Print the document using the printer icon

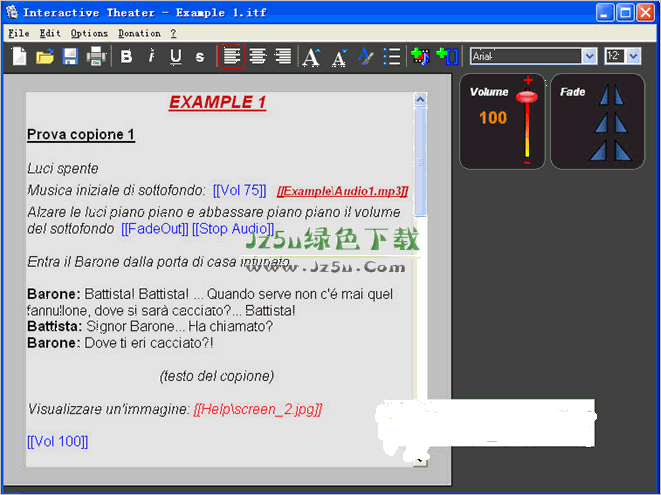click(x=96, y=57)
